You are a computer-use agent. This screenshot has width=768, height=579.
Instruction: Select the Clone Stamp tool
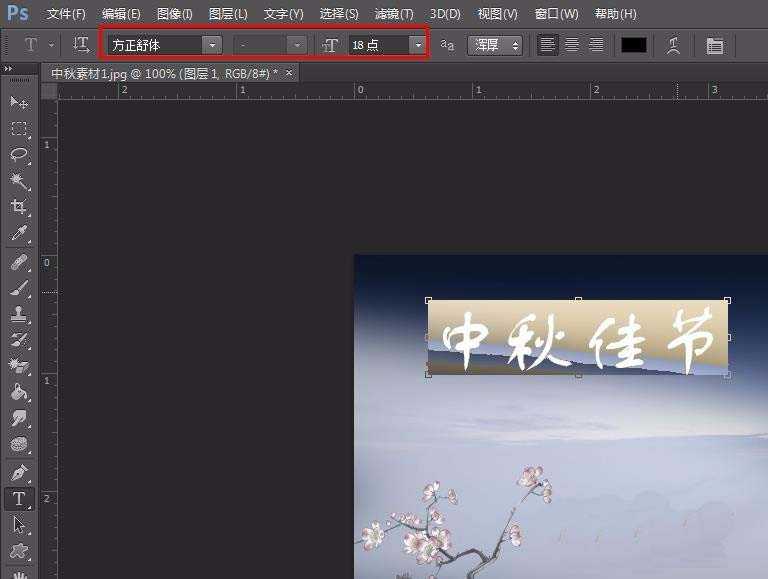point(19,315)
